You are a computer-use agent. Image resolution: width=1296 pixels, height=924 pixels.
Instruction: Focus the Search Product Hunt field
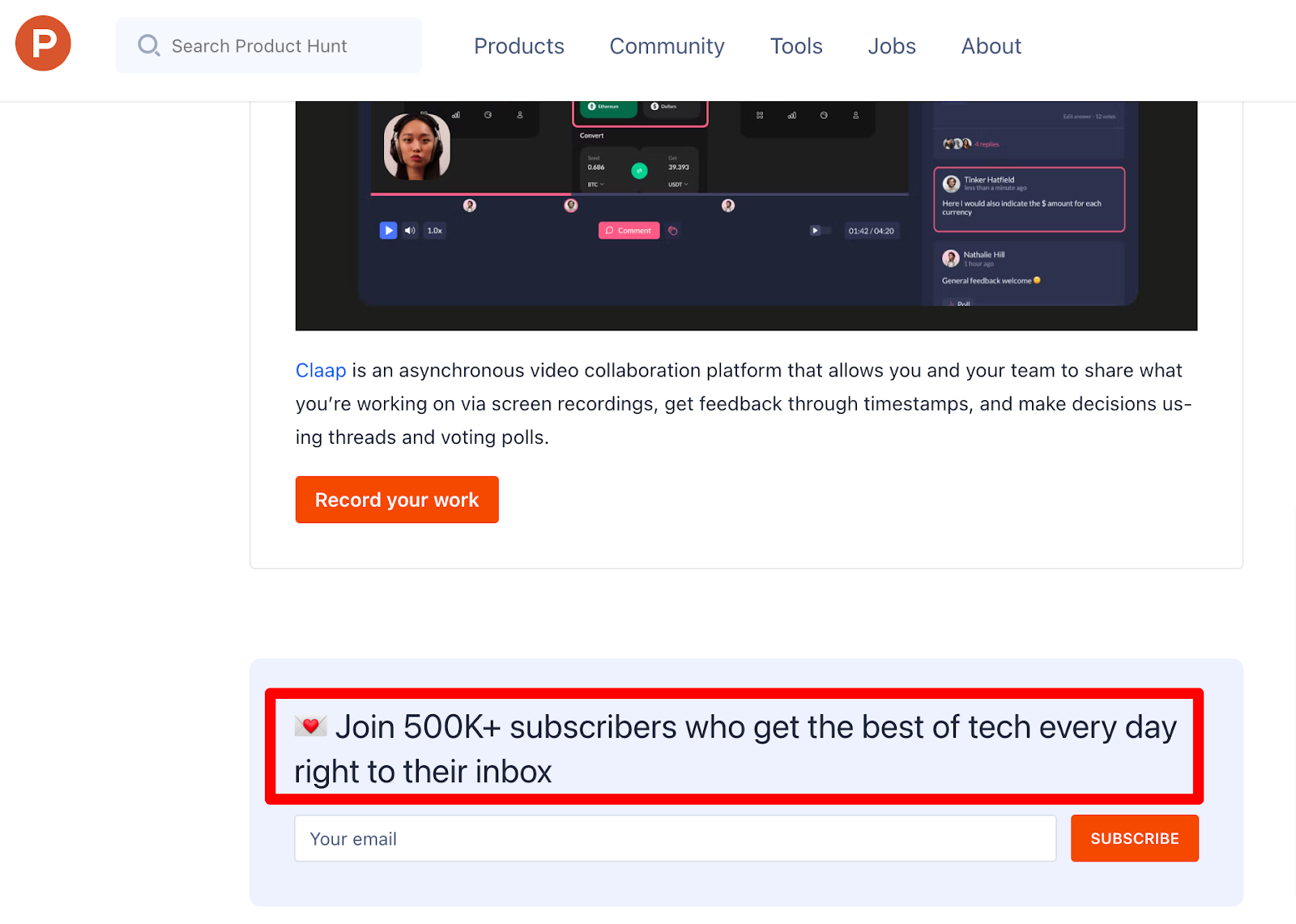pyautogui.click(x=269, y=45)
